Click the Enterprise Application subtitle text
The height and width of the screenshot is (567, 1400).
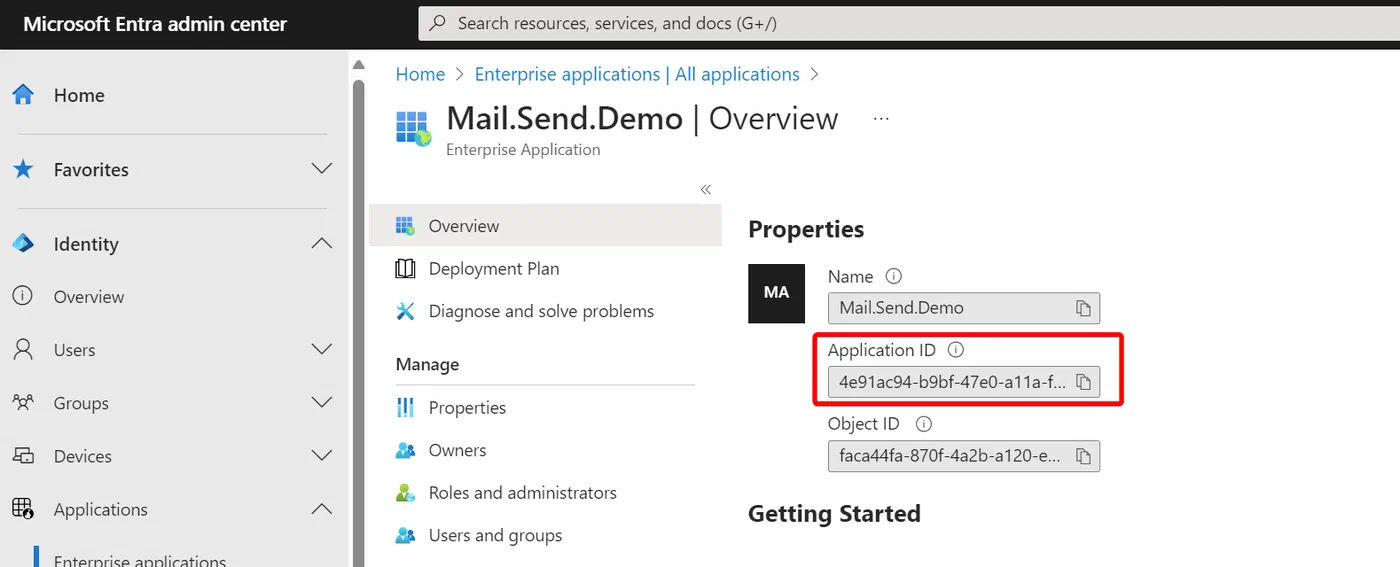point(523,150)
